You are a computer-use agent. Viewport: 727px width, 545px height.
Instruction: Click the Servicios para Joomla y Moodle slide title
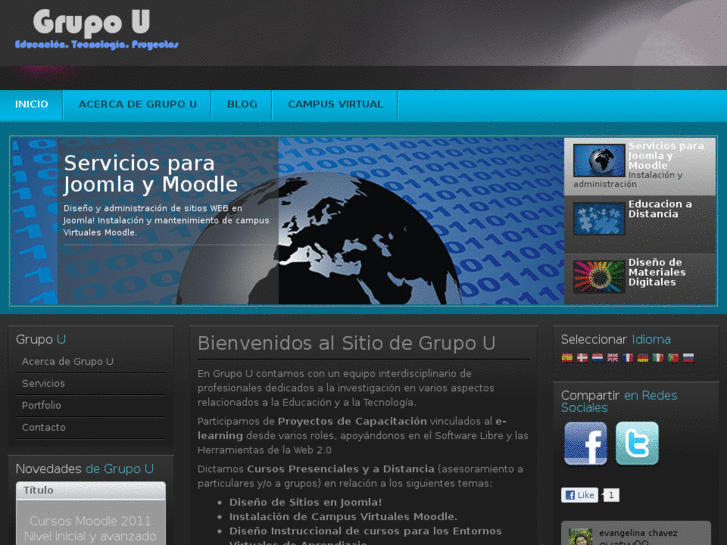coord(150,174)
